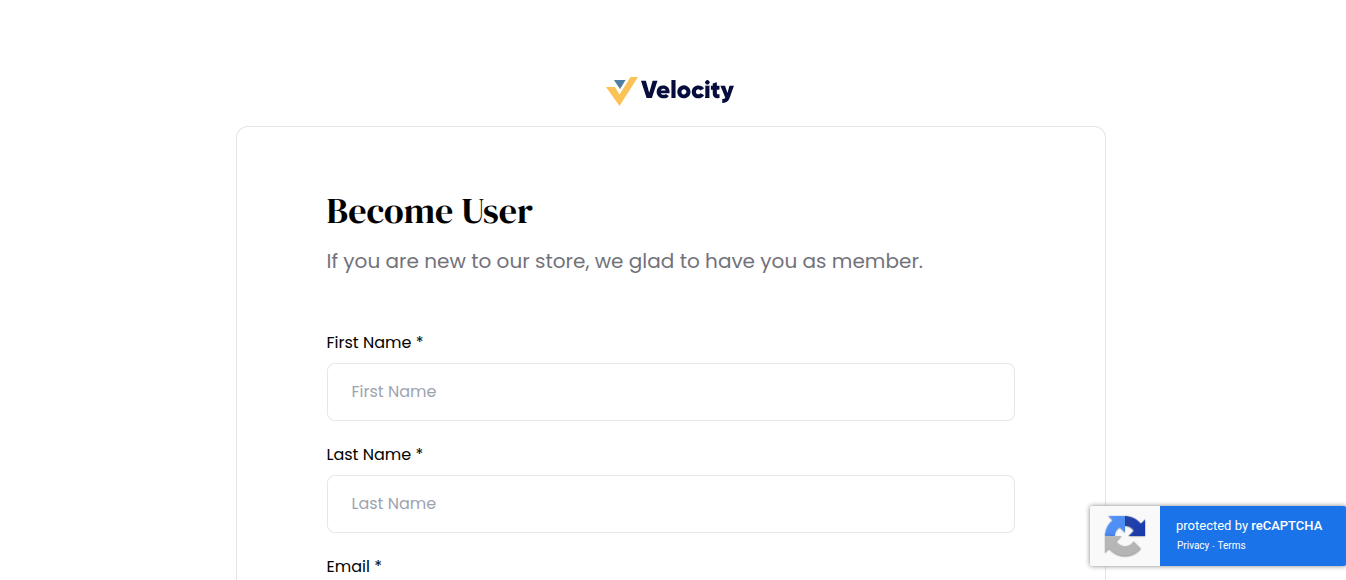Click the Last Name field label

point(368,454)
